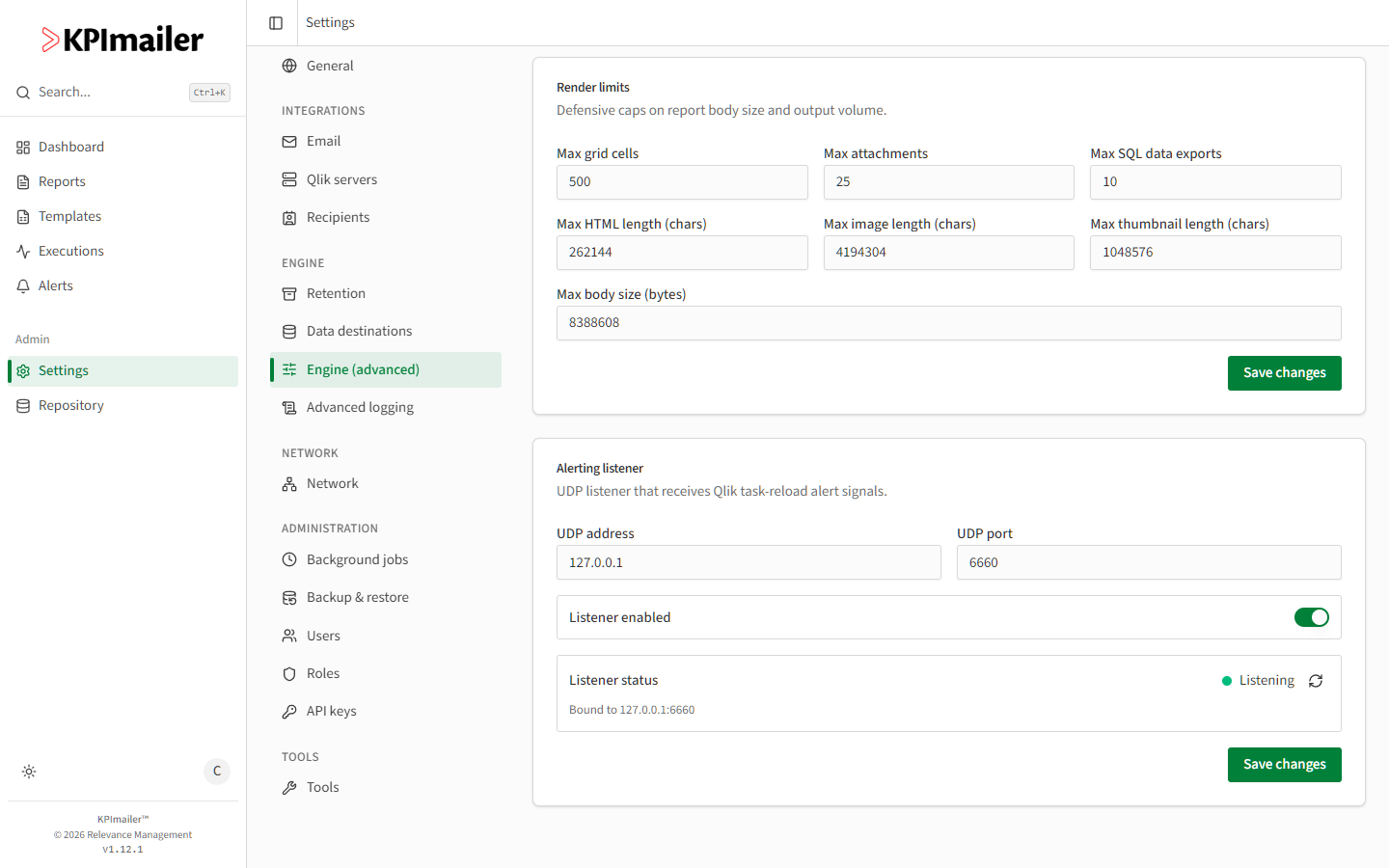Viewport: 1389px width, 868px height.
Task: Save changes for Alerting listener
Action: point(1285,765)
